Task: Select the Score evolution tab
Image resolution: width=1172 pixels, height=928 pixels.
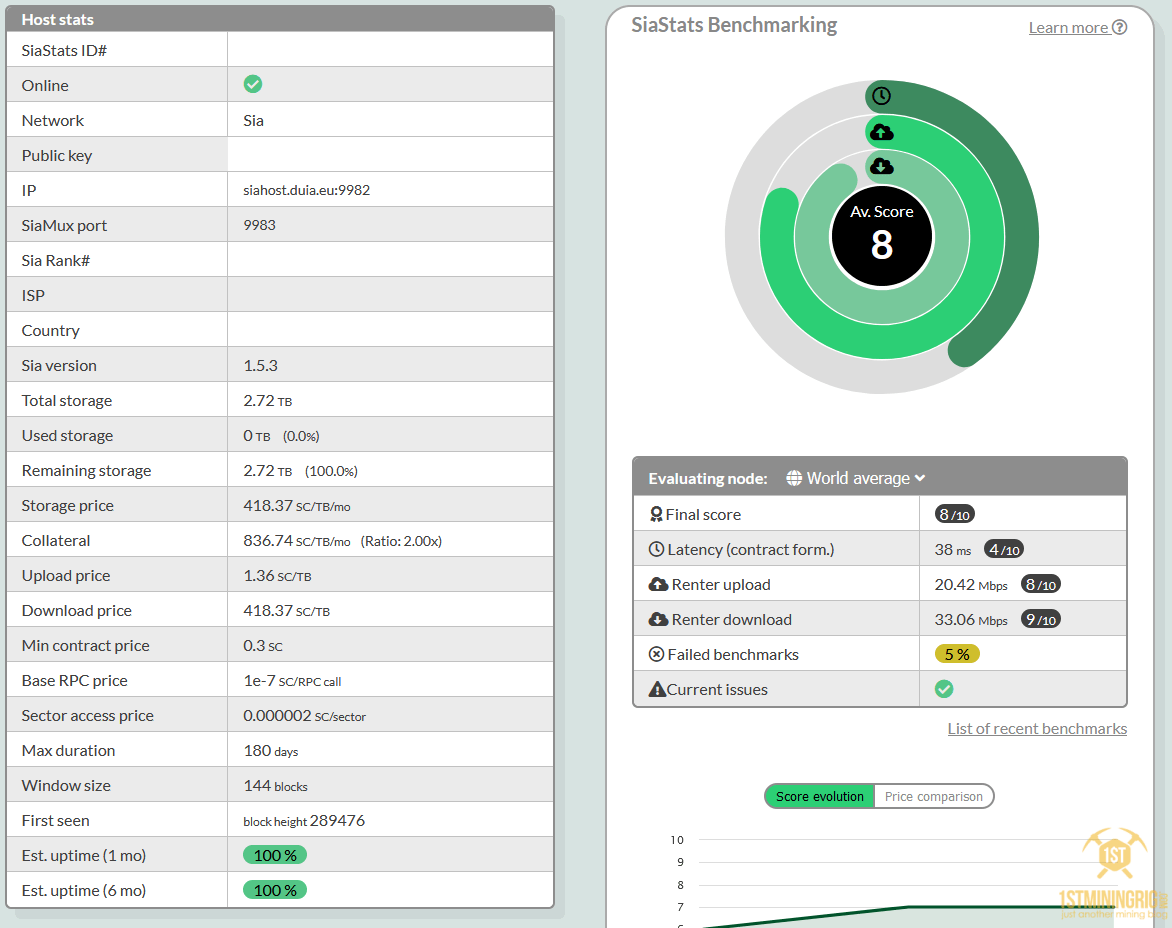Action: coord(819,796)
